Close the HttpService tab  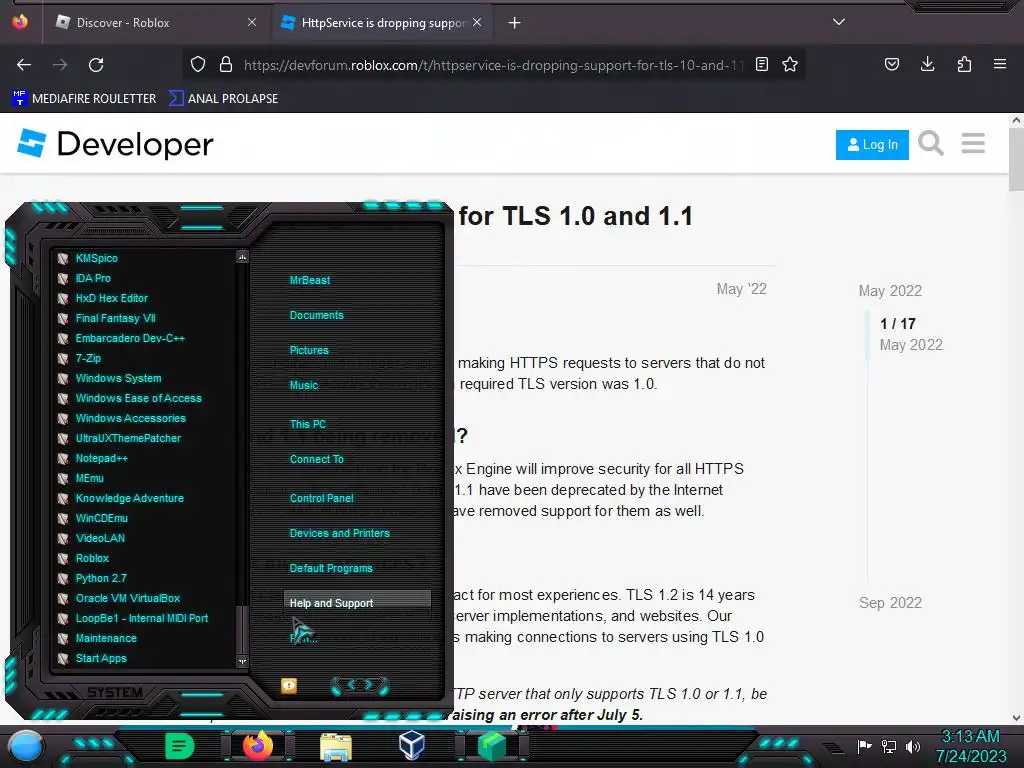point(477,22)
